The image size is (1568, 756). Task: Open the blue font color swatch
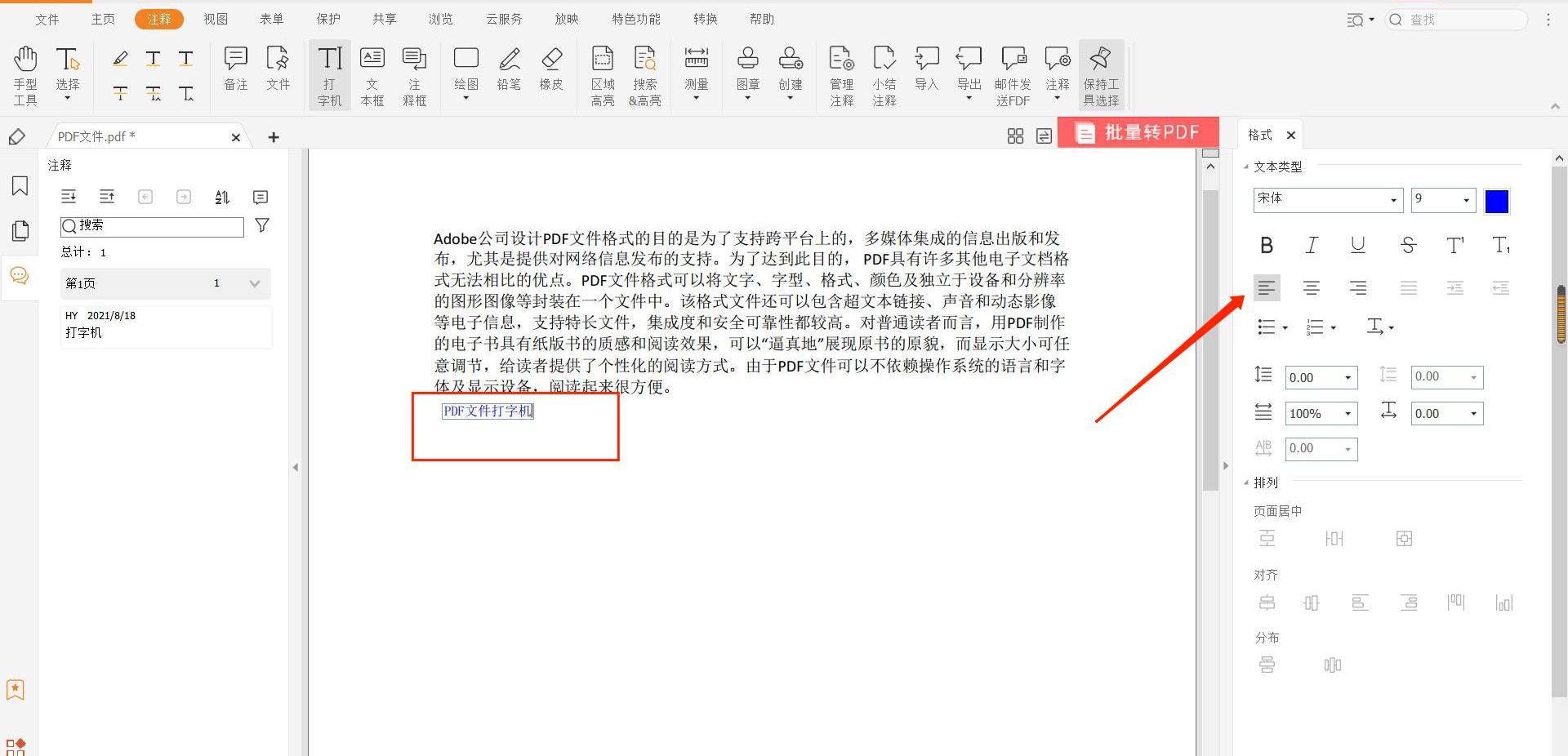(x=1496, y=200)
